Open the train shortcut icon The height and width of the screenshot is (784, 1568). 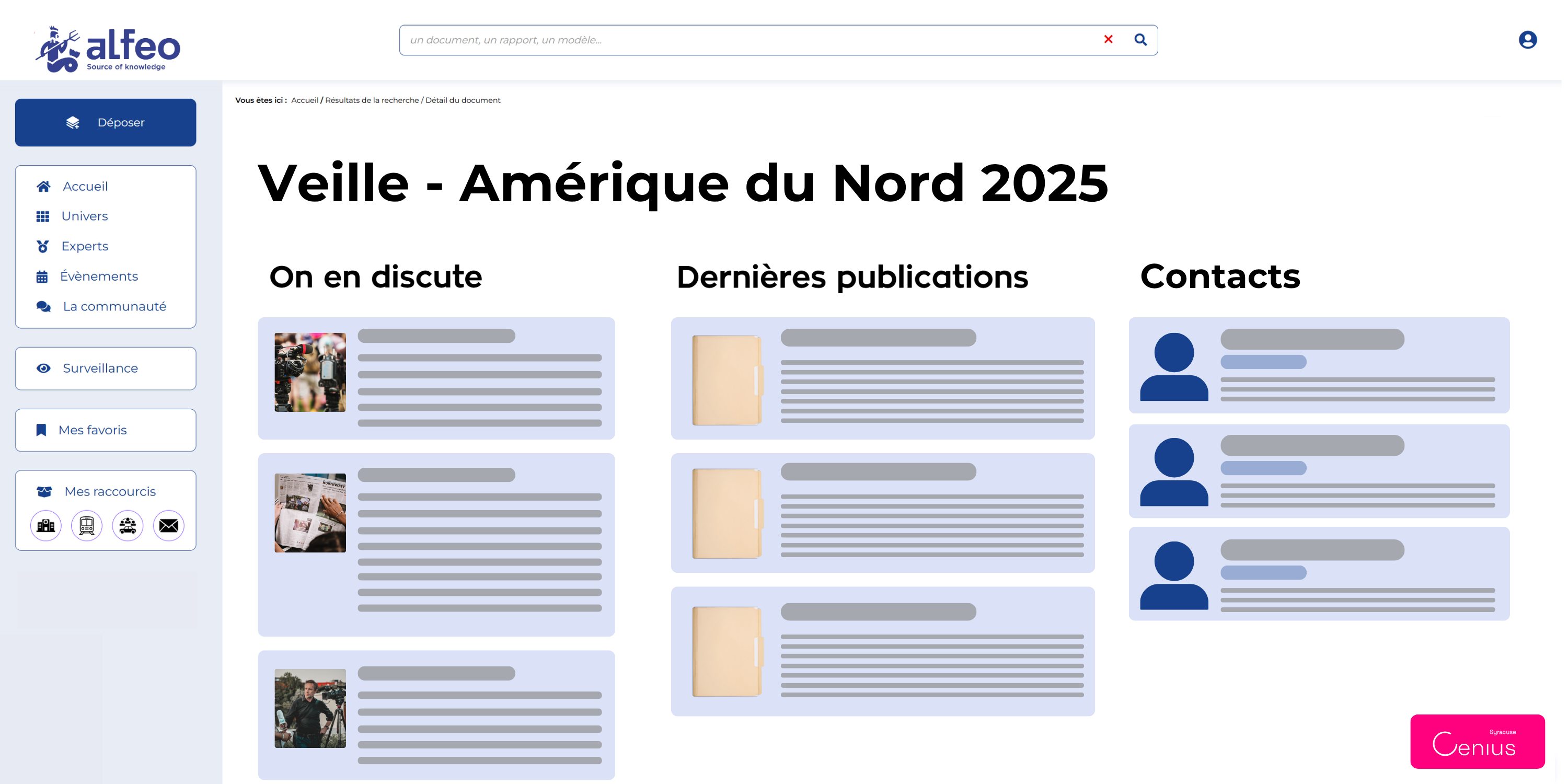(86, 525)
